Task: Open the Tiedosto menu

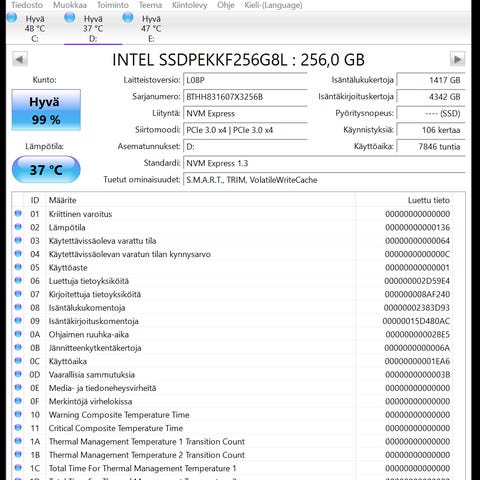Action: coord(27,5)
